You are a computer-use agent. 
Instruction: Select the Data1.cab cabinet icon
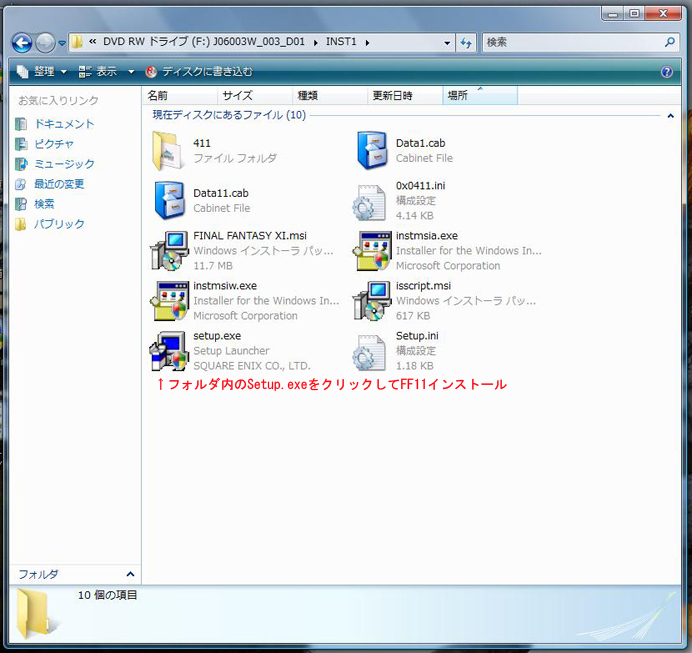pos(372,150)
